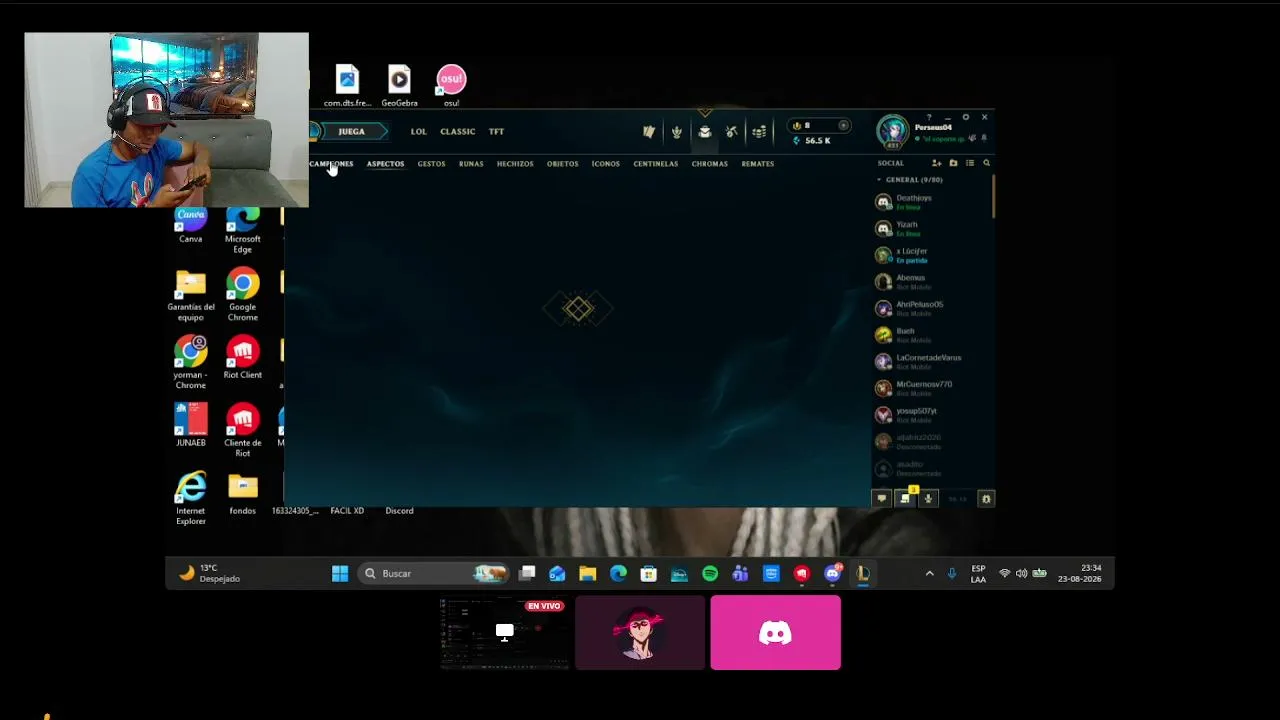Click the friends list scrollbar
Screen dimensions: 1280x720
pyautogui.click(x=993, y=196)
